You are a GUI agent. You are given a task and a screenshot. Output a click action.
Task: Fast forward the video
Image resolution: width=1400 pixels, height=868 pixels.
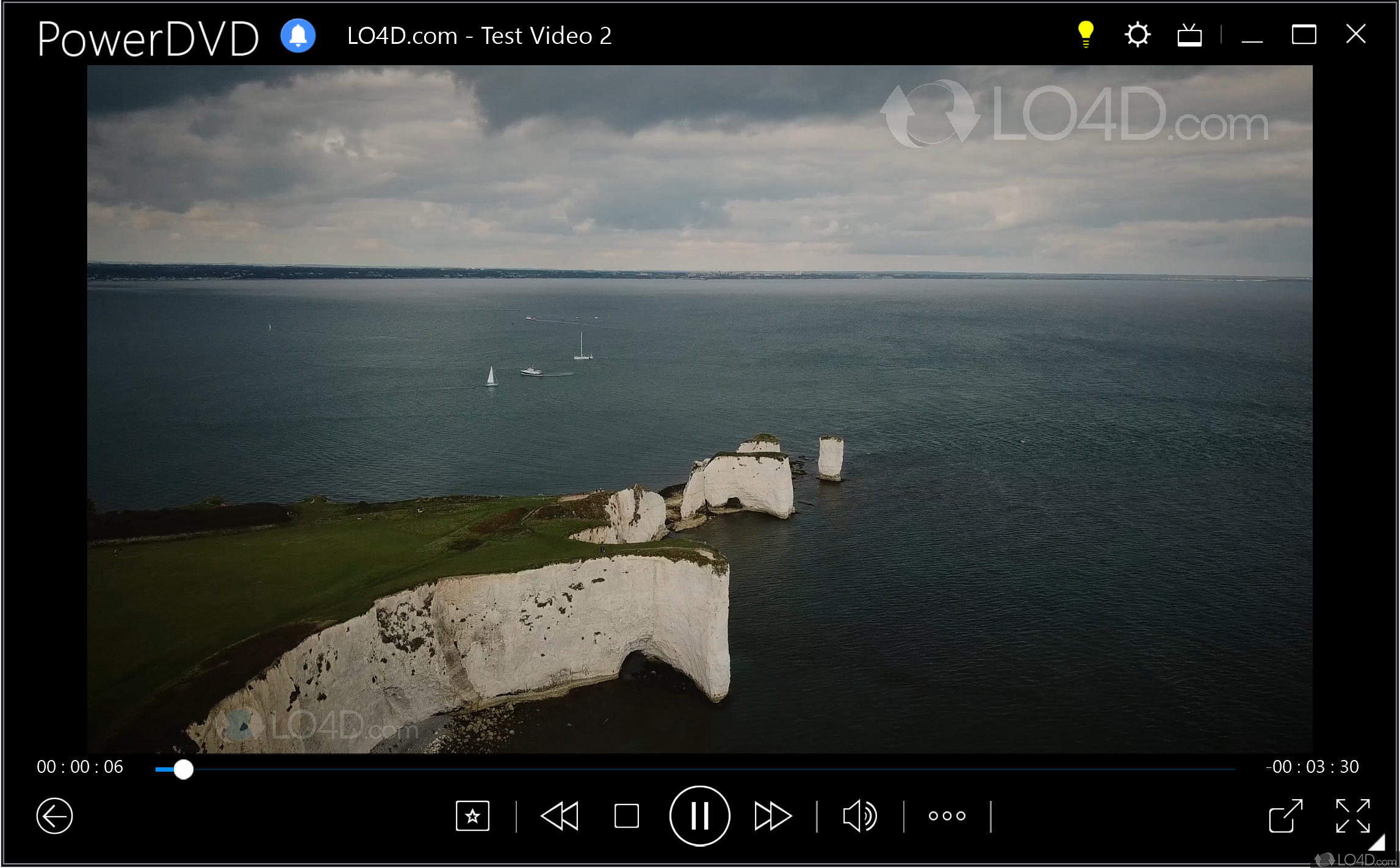pos(773,816)
